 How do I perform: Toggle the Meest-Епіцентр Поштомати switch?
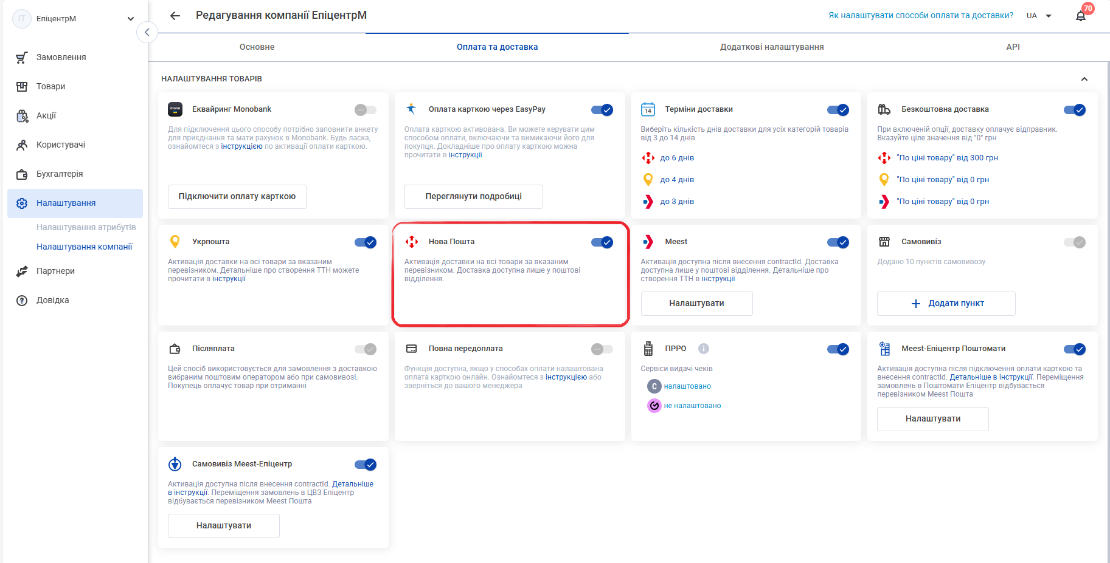coord(1074,349)
